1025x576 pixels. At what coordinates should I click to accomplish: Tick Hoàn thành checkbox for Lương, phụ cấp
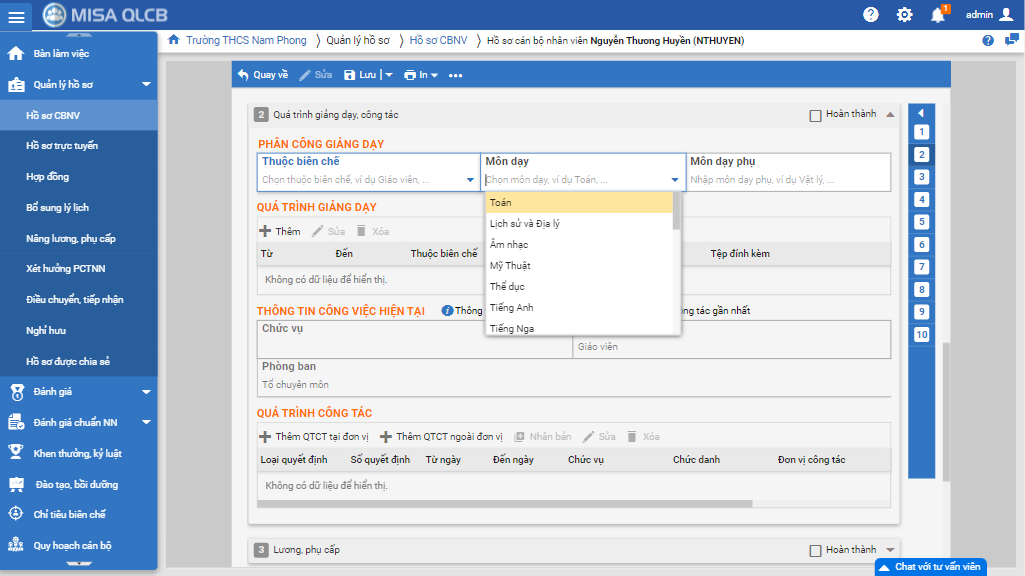tap(815, 550)
